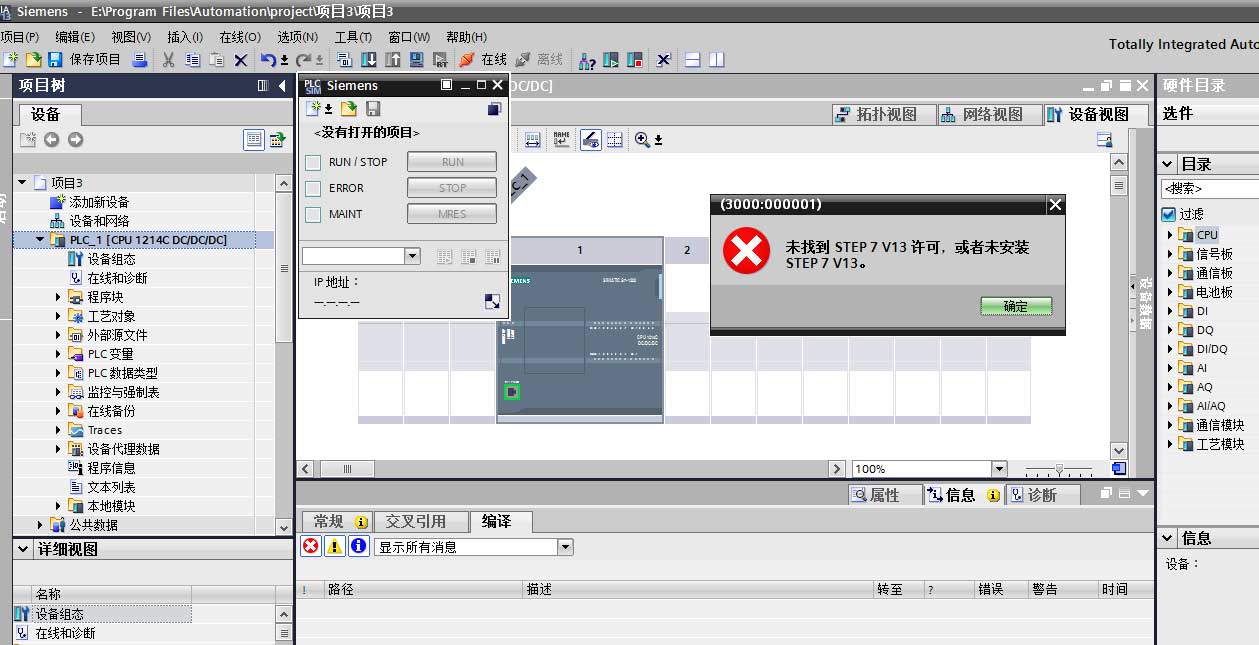This screenshot has height=645, width=1259.
Task: Open the PLCSIM device selection dropdown
Action: tap(412, 256)
